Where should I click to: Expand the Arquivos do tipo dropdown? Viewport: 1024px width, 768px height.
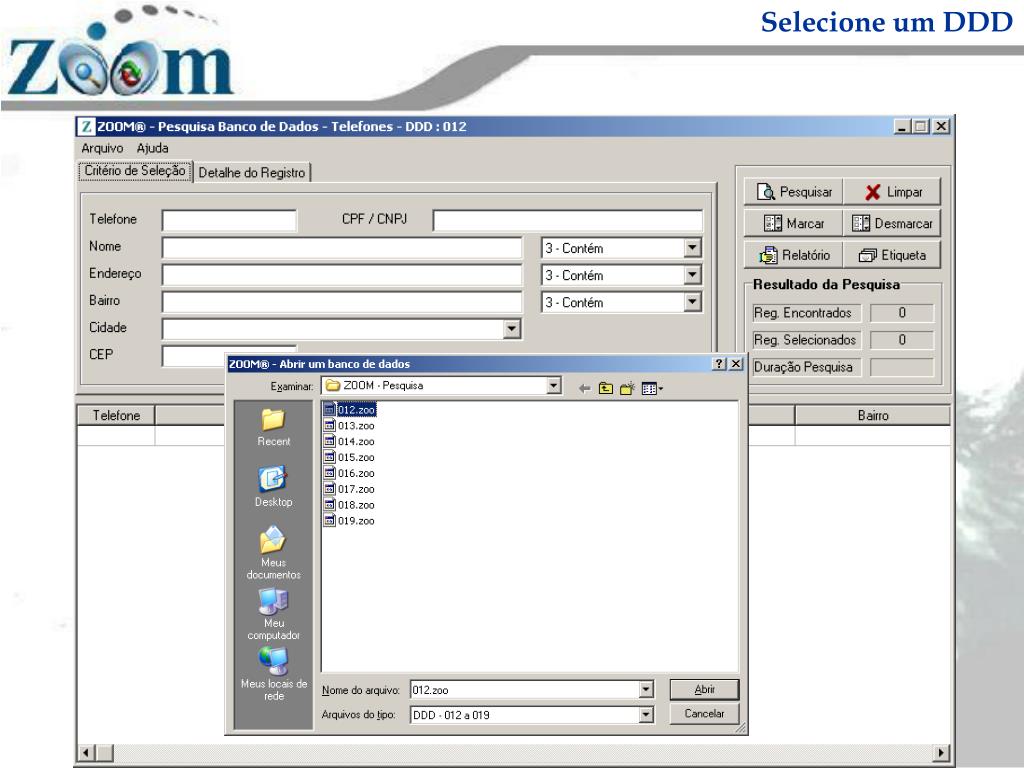click(x=646, y=715)
